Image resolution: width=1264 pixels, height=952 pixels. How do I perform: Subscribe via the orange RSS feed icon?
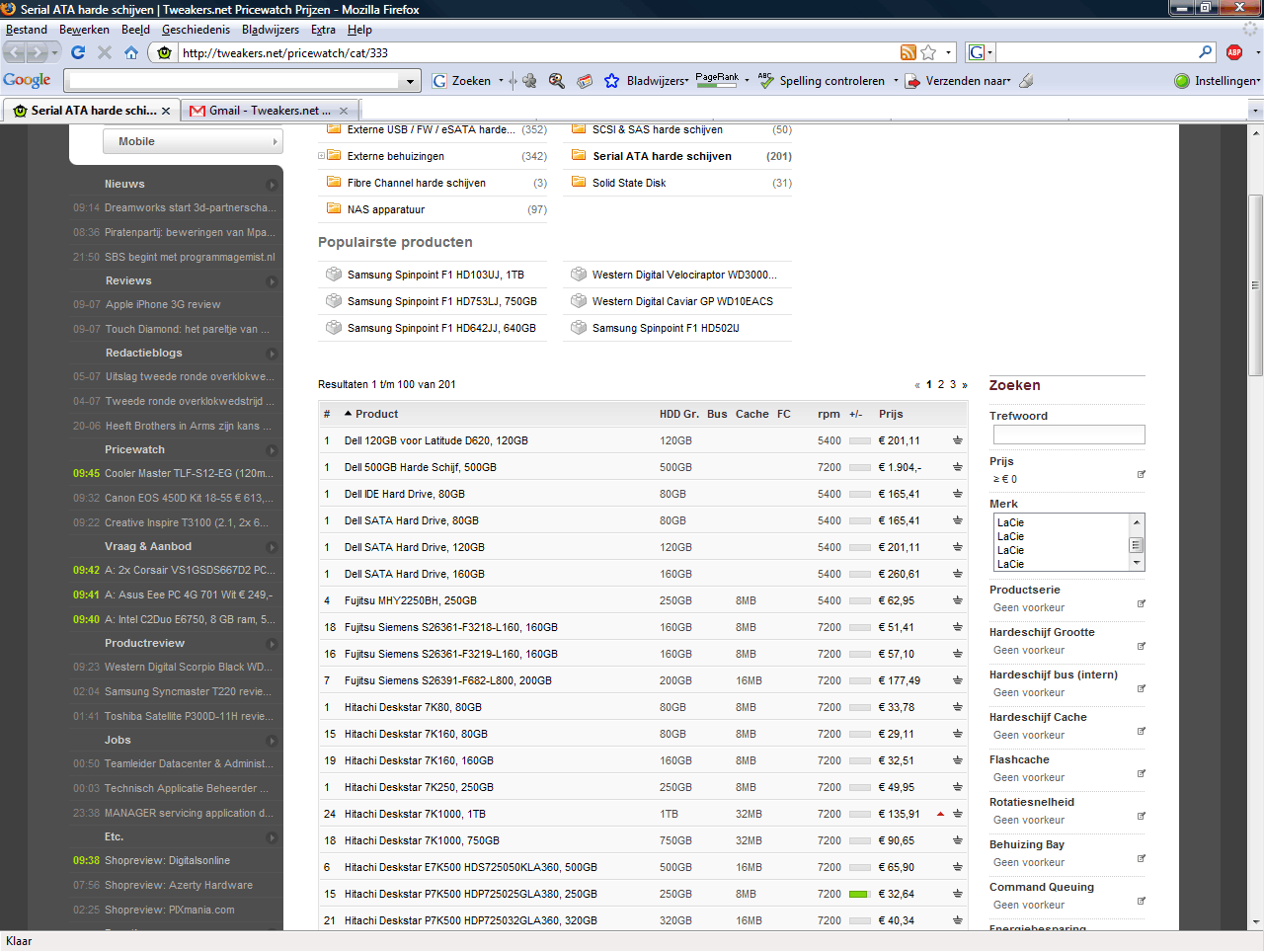click(908, 52)
